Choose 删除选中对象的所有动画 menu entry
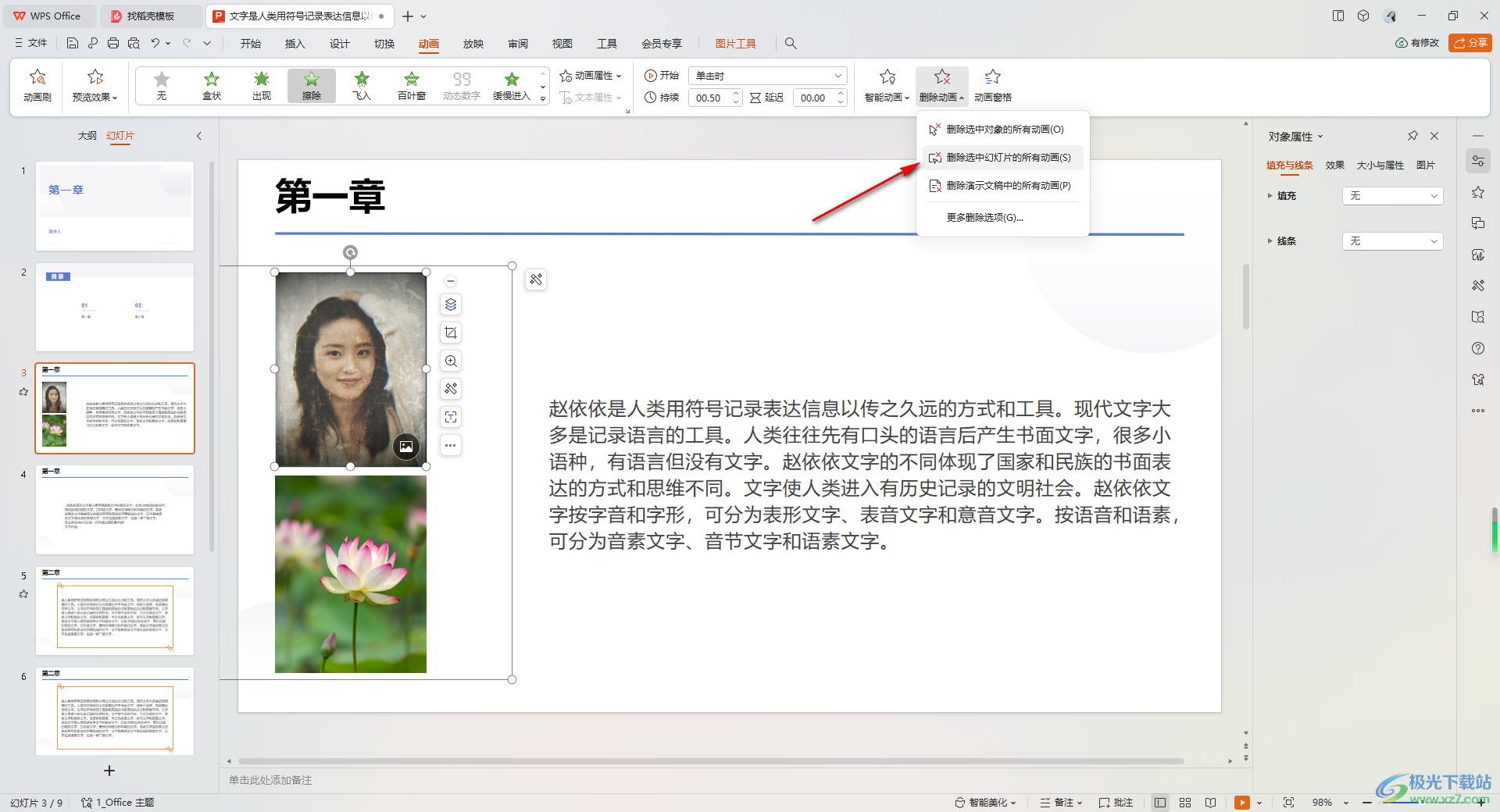1500x812 pixels. pos(1003,130)
